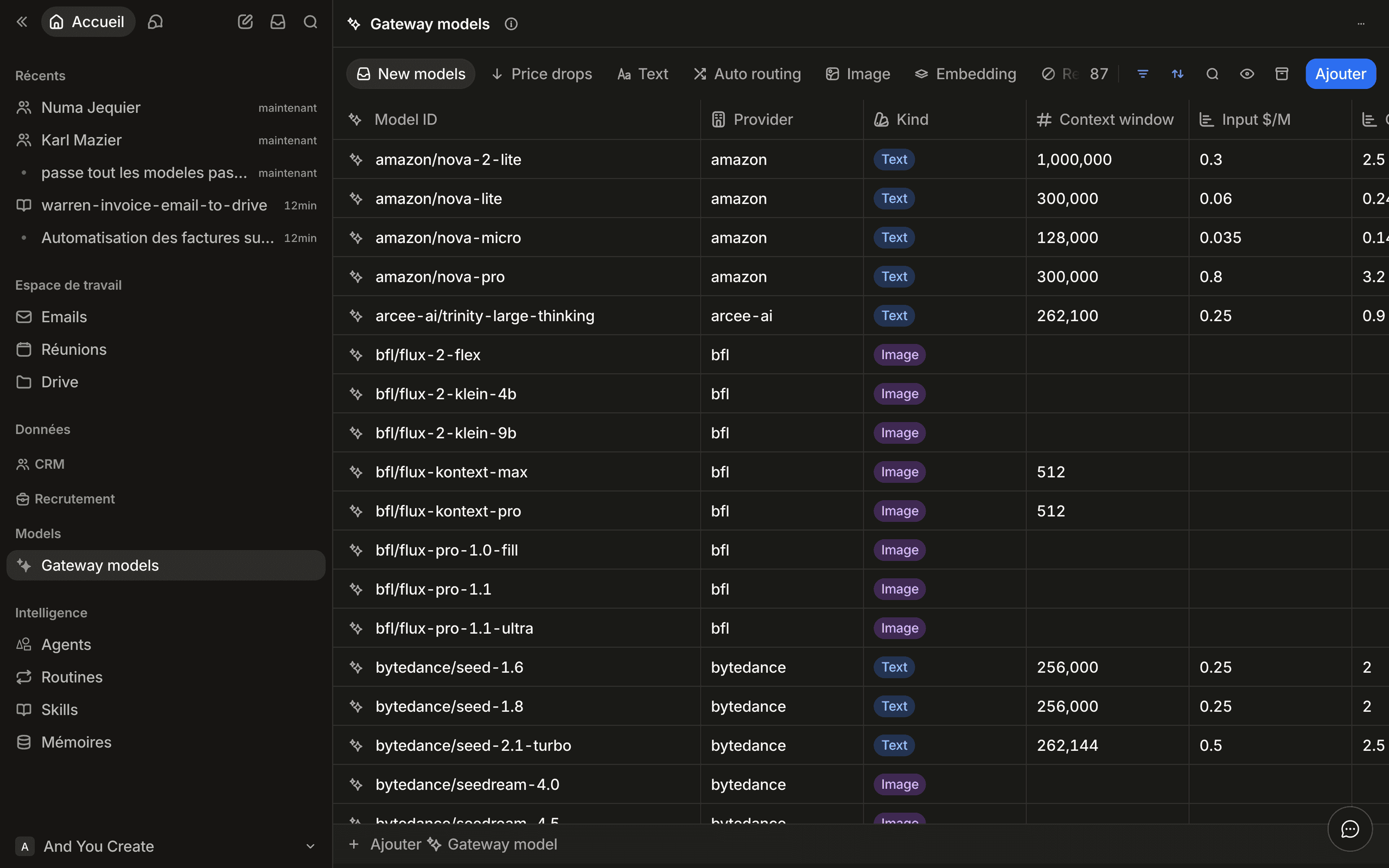The width and height of the screenshot is (1389, 868).
Task: Click the sidebar search magnifier icon
Action: tap(310, 22)
